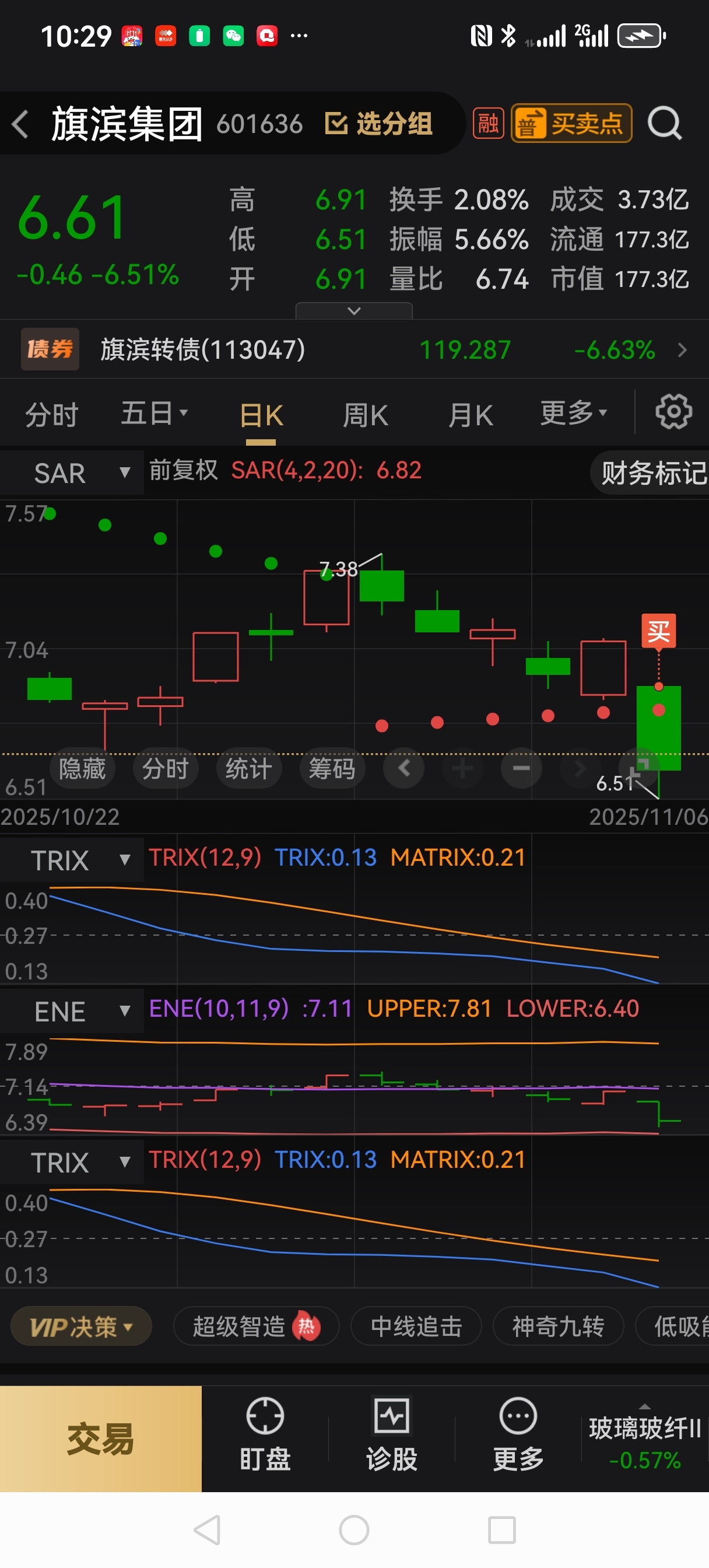Open the SAR main indicator dropdown

click(x=72, y=473)
